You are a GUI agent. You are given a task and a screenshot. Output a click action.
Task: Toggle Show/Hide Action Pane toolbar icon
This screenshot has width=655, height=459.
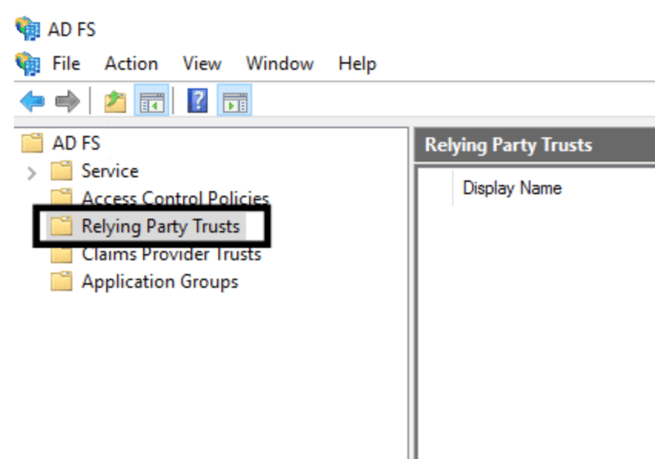[x=235, y=100]
